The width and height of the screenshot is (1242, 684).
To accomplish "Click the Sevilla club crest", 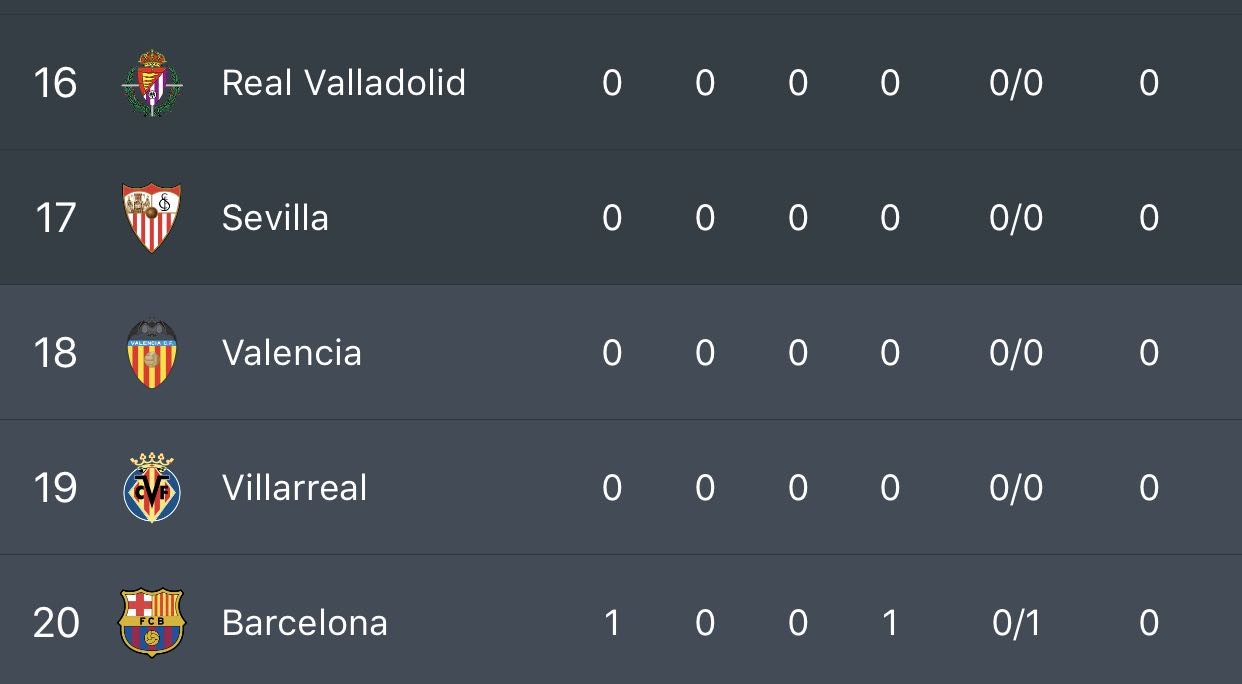I will click(152, 218).
